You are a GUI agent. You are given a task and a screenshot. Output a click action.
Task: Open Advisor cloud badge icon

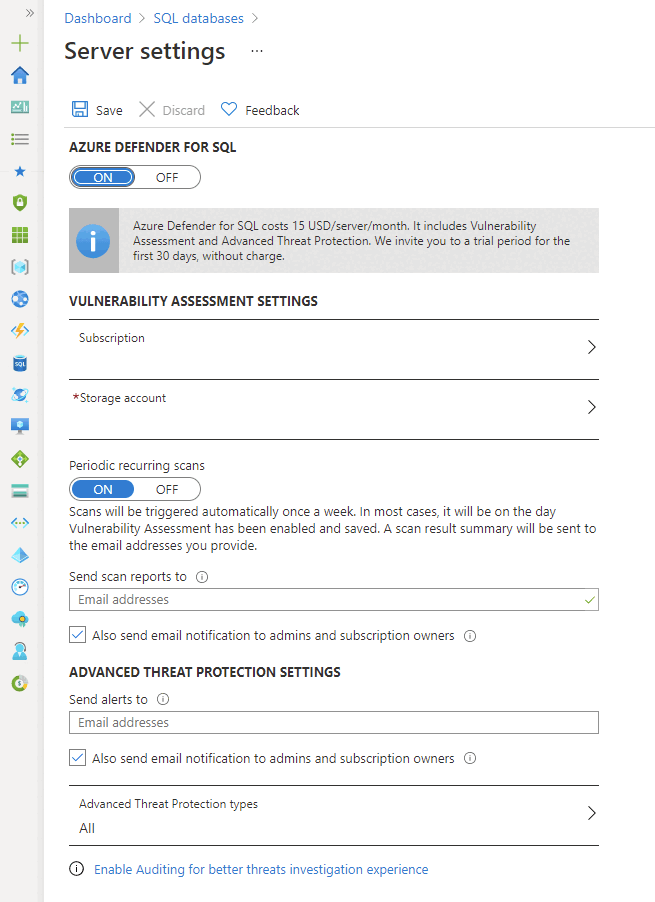(x=20, y=619)
